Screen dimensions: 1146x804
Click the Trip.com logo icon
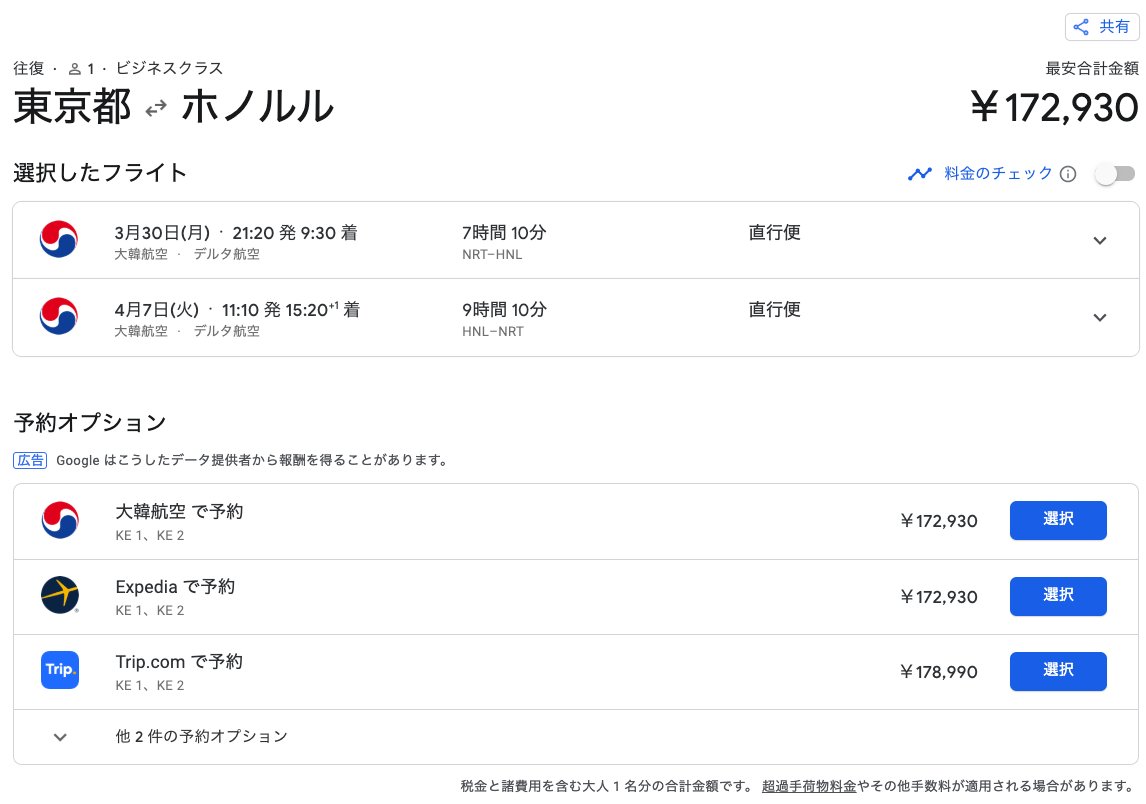click(60, 670)
